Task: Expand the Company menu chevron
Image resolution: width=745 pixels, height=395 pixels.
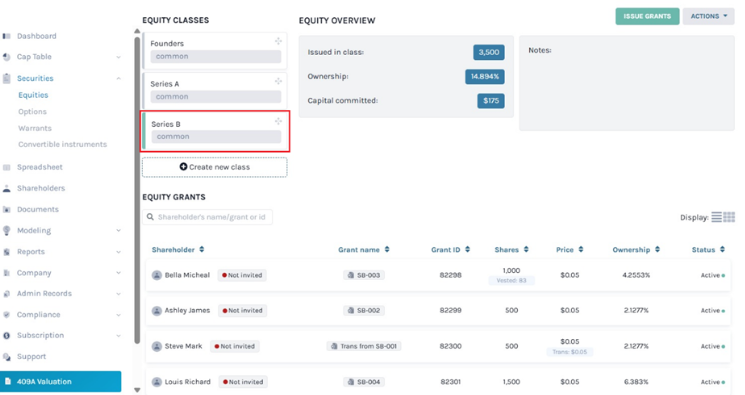Action: click(x=118, y=273)
